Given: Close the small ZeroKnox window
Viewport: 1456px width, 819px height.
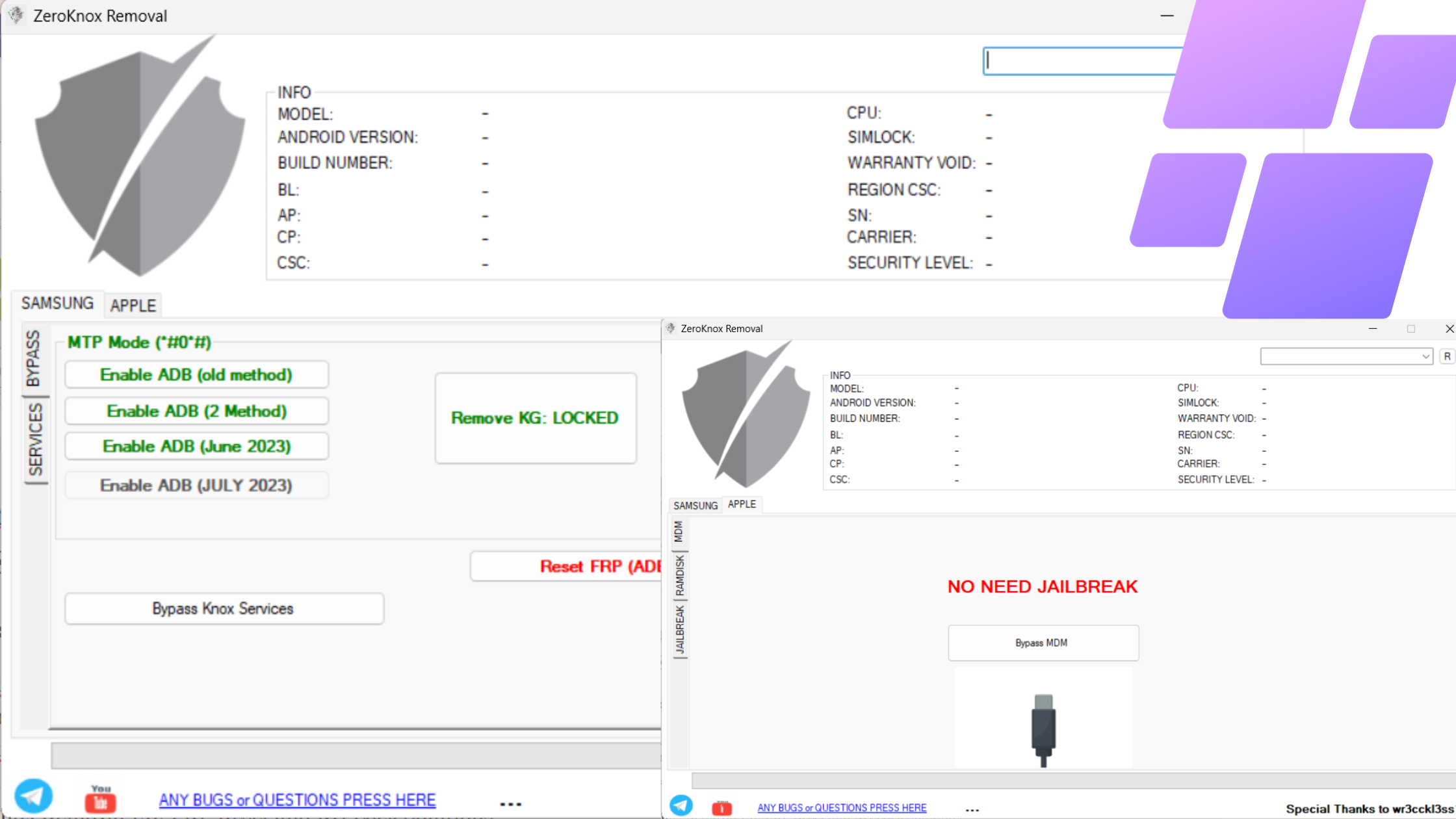Looking at the screenshot, I should click(1449, 329).
